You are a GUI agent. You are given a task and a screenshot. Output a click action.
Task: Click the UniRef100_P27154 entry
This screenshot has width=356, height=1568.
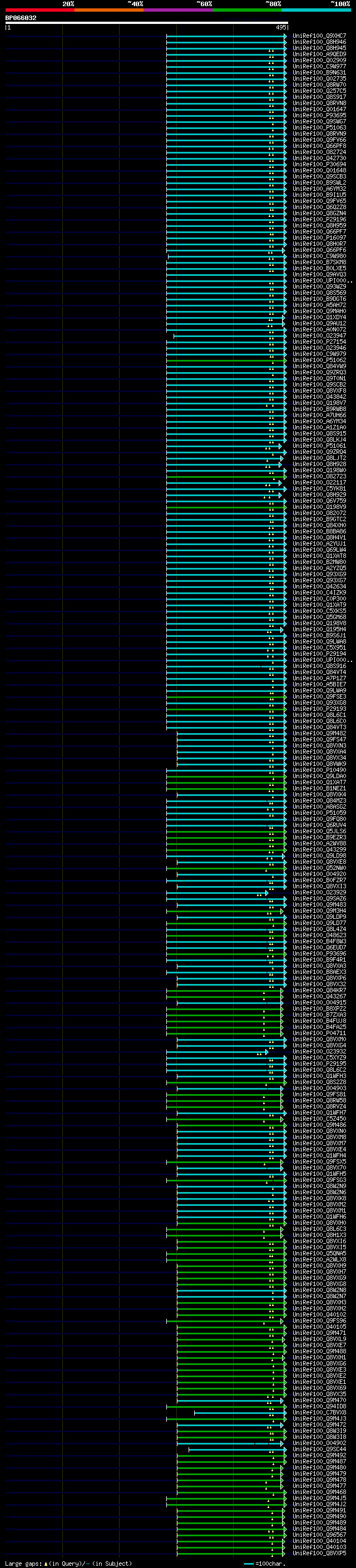(319, 342)
